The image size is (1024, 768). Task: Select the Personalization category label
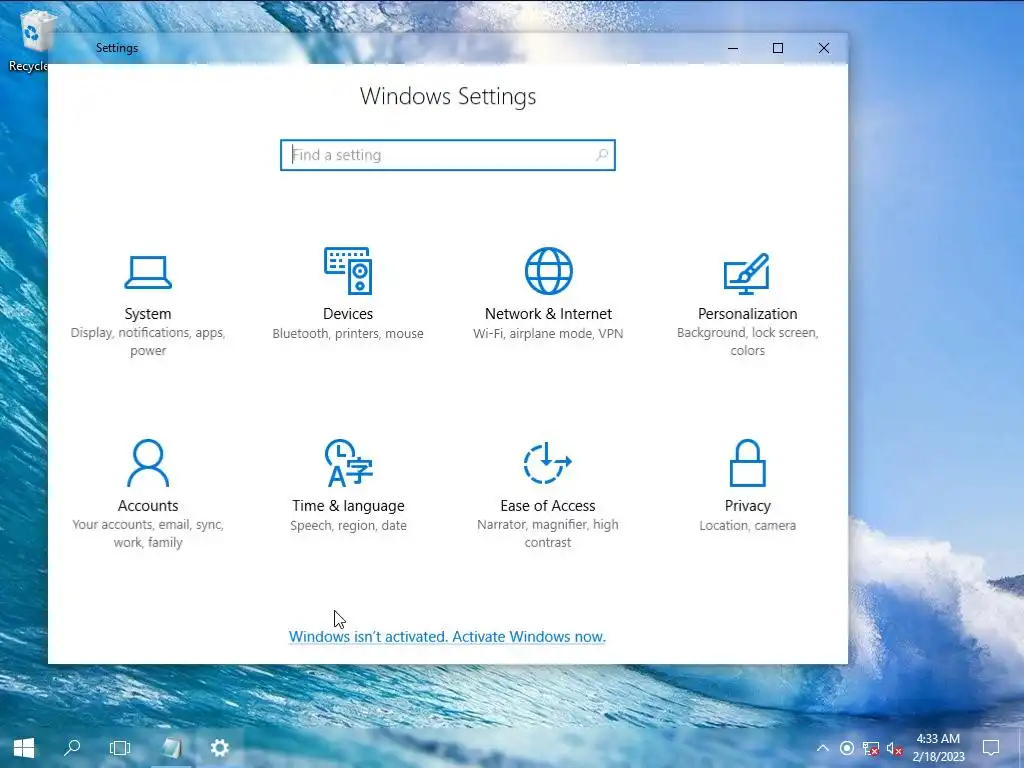pyautogui.click(x=747, y=313)
